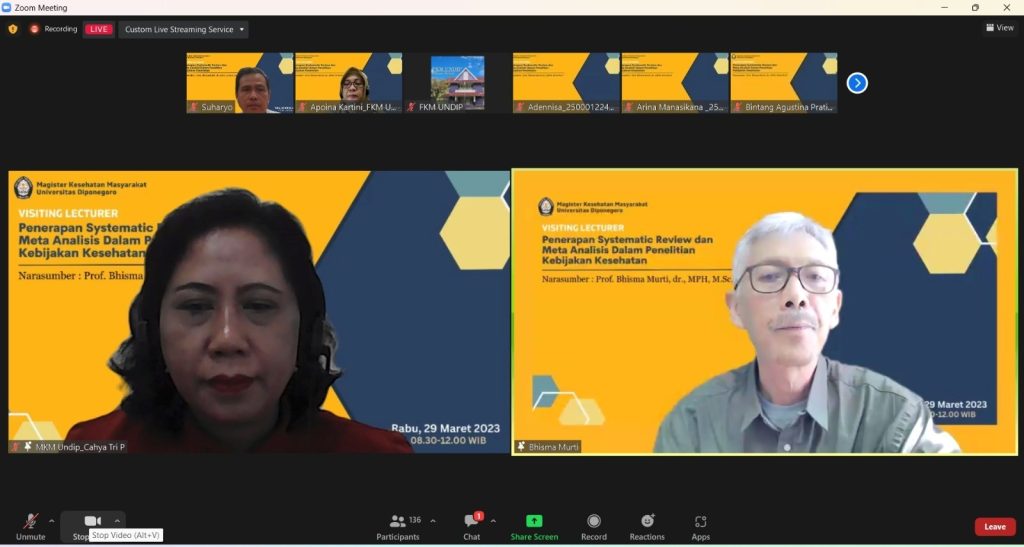Screen dimensions: 1024x547
Task: Click the encryption shield icon
Action: coord(13,29)
